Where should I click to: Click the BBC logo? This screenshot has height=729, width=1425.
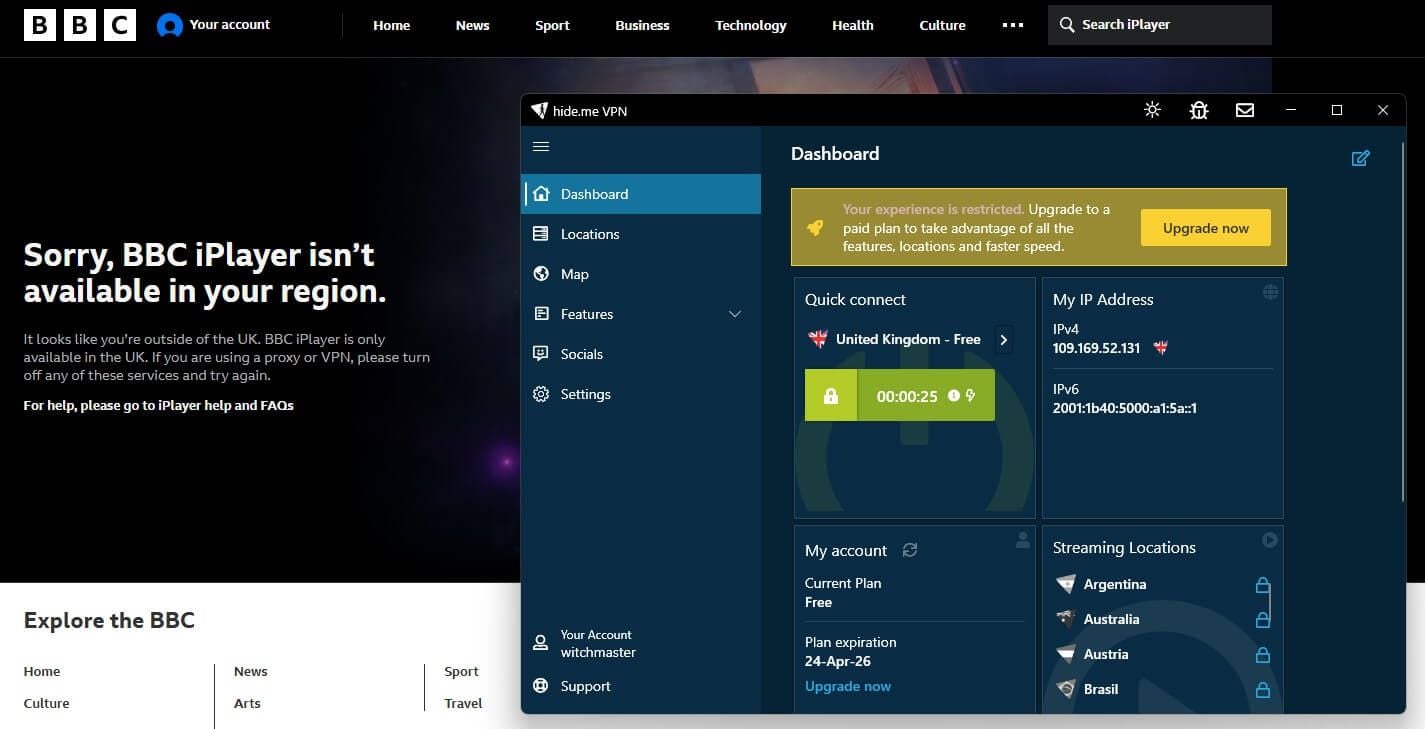80,25
